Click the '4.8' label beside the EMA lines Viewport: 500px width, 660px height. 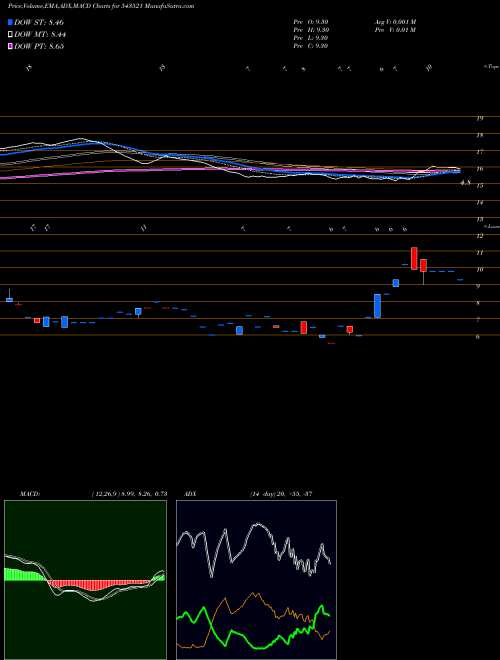[x=465, y=183]
